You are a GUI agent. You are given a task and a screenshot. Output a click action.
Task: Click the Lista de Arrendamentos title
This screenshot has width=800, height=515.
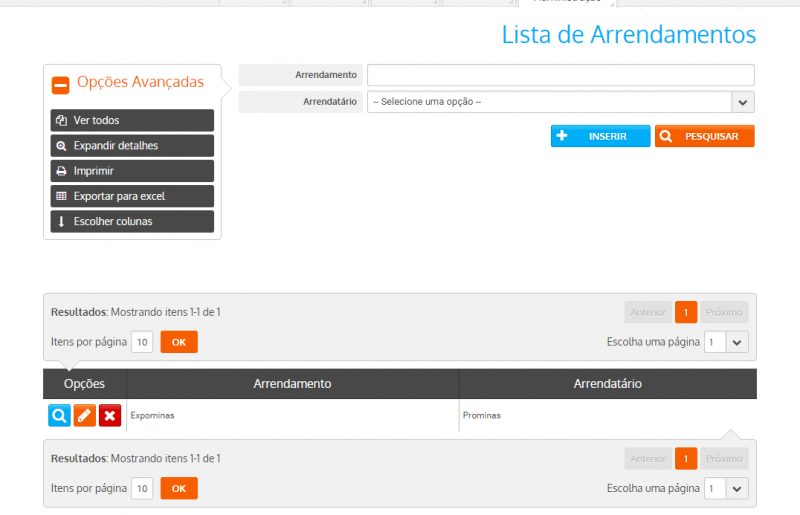[629, 35]
